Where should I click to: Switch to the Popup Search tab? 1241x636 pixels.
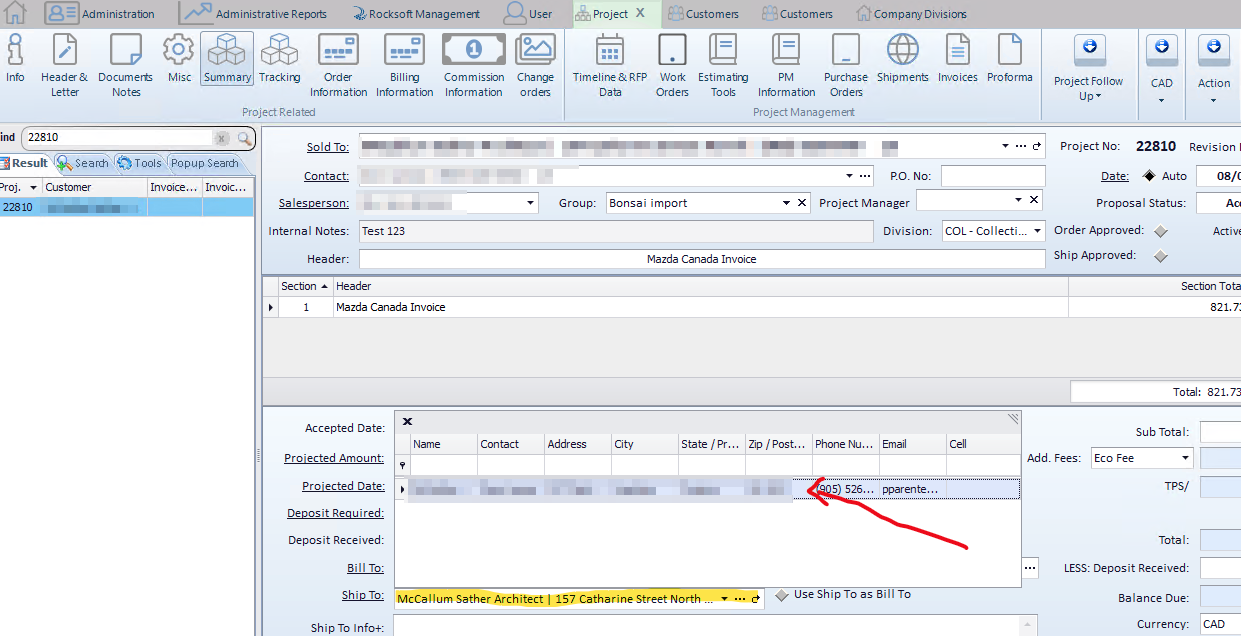[205, 163]
